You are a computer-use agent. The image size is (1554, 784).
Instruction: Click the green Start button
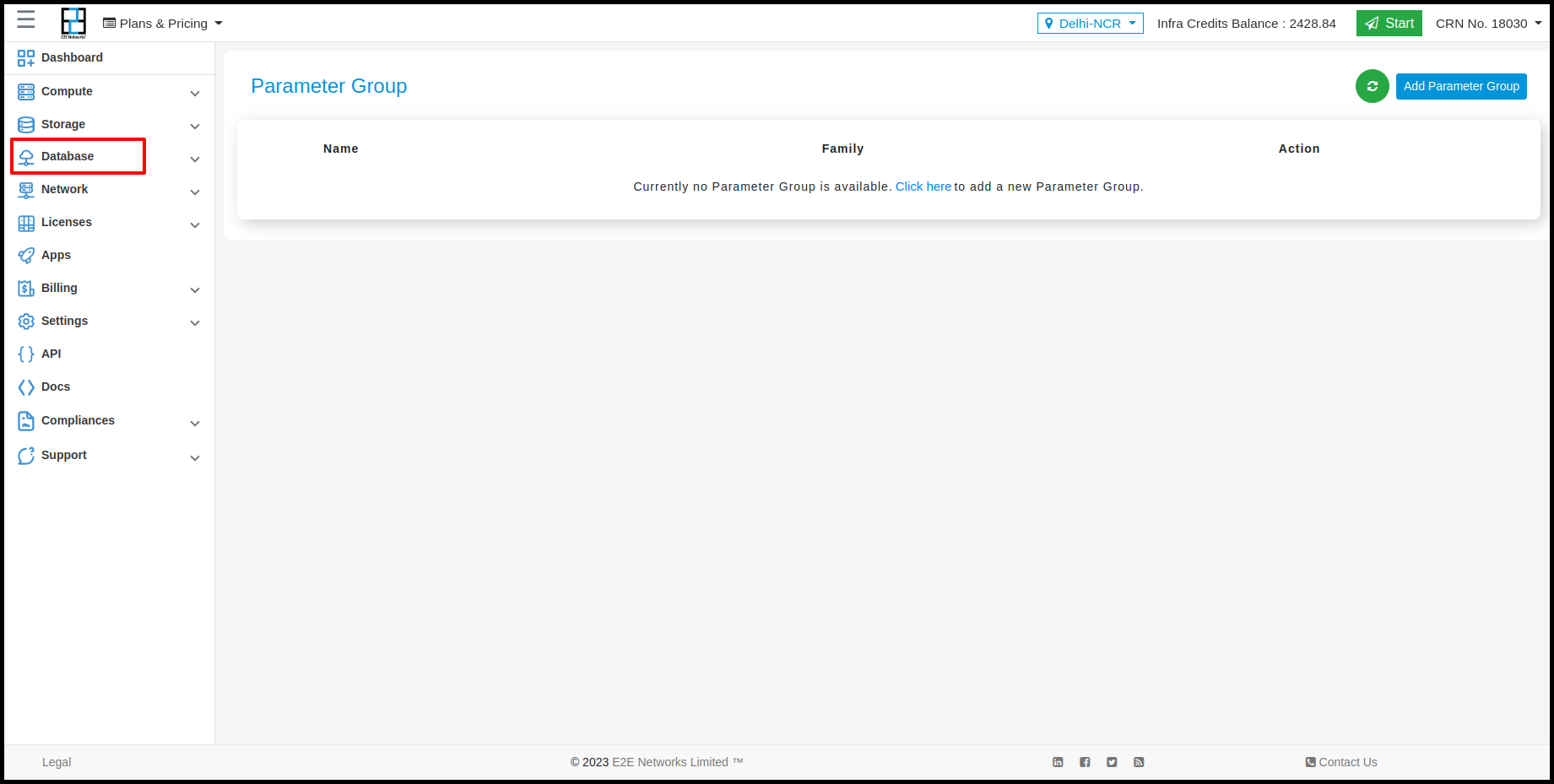point(1389,24)
